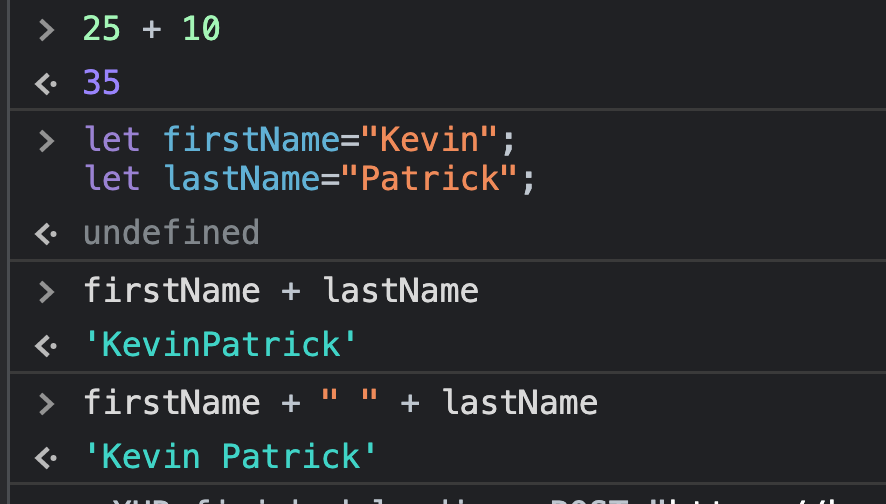
Task: Click the input chevron beside let firstName
Action: tap(46, 140)
